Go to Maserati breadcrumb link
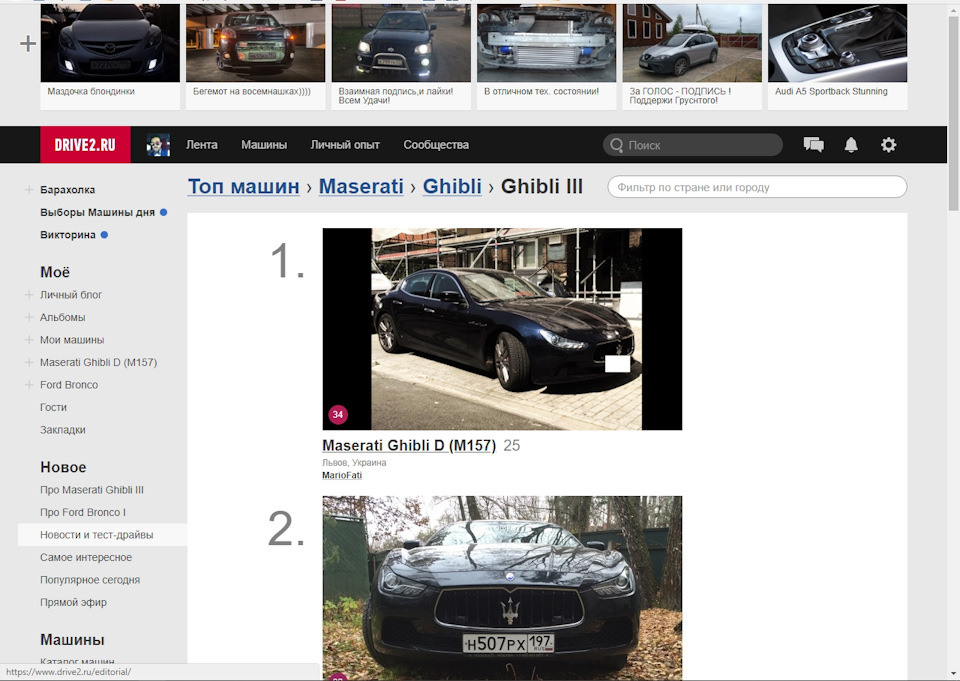The image size is (960, 681). tap(361, 186)
